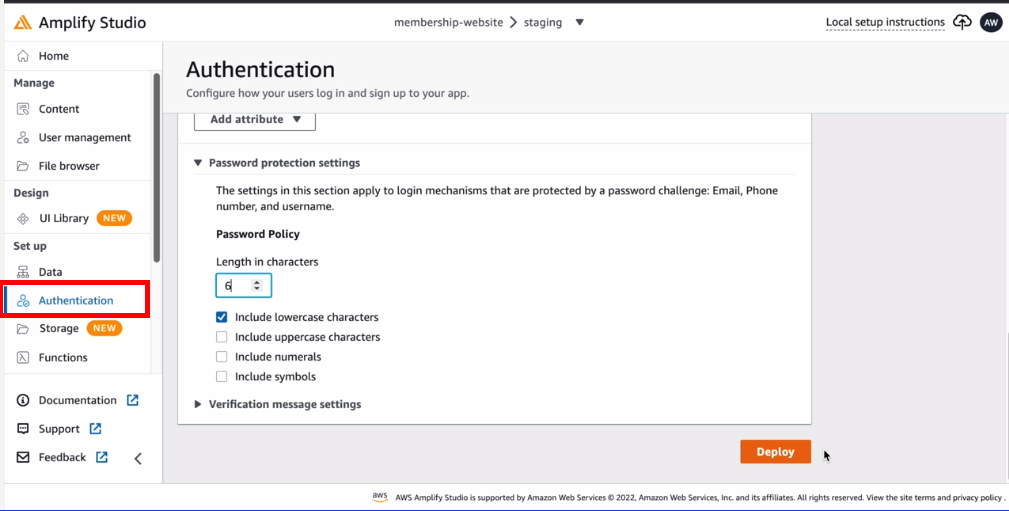
Task: Click the File browser folder icon
Action: (x=23, y=165)
